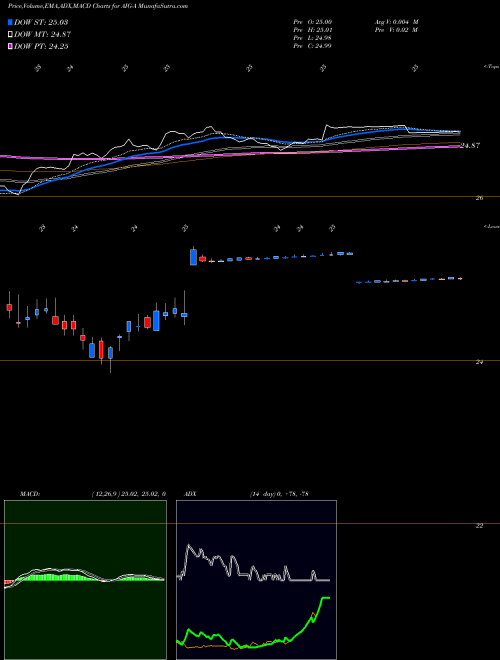Click the tall blue gap-up candlestick
The height and width of the screenshot is (660, 500).
pos(194,257)
